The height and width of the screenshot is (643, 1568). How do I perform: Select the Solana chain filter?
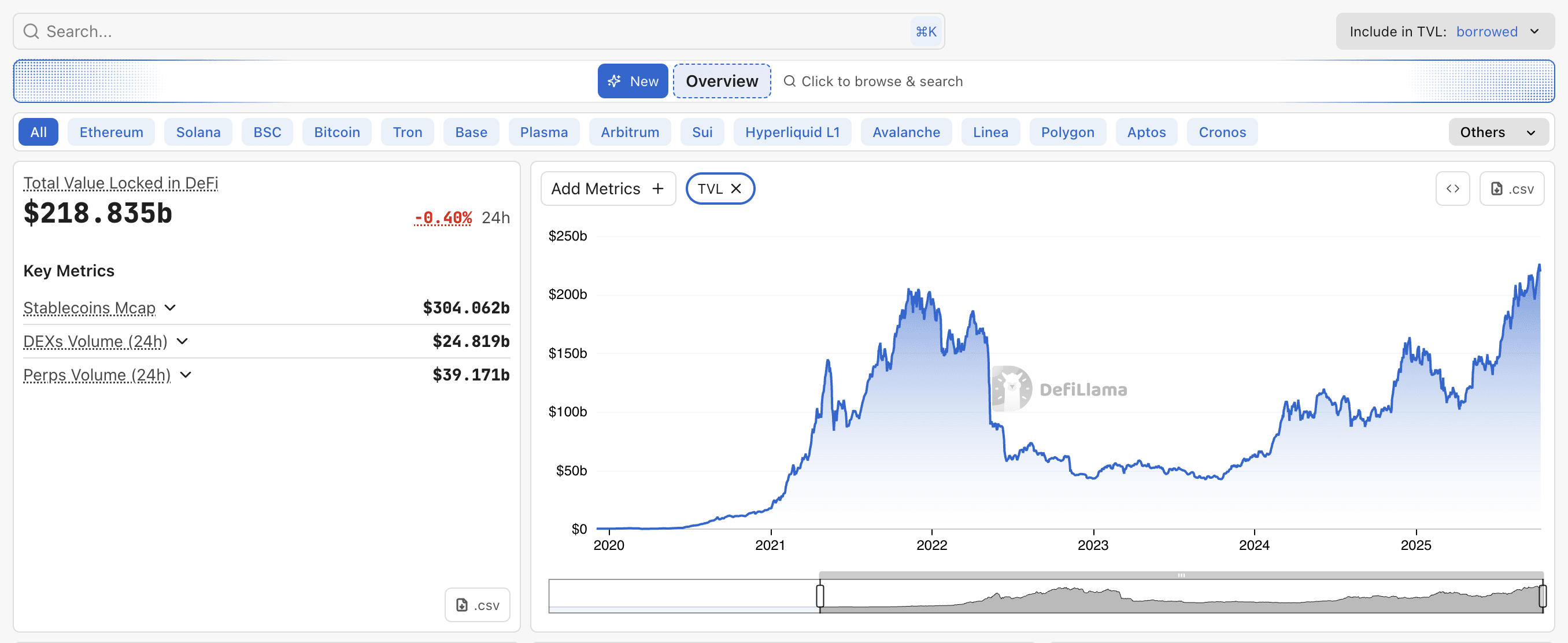(198, 132)
